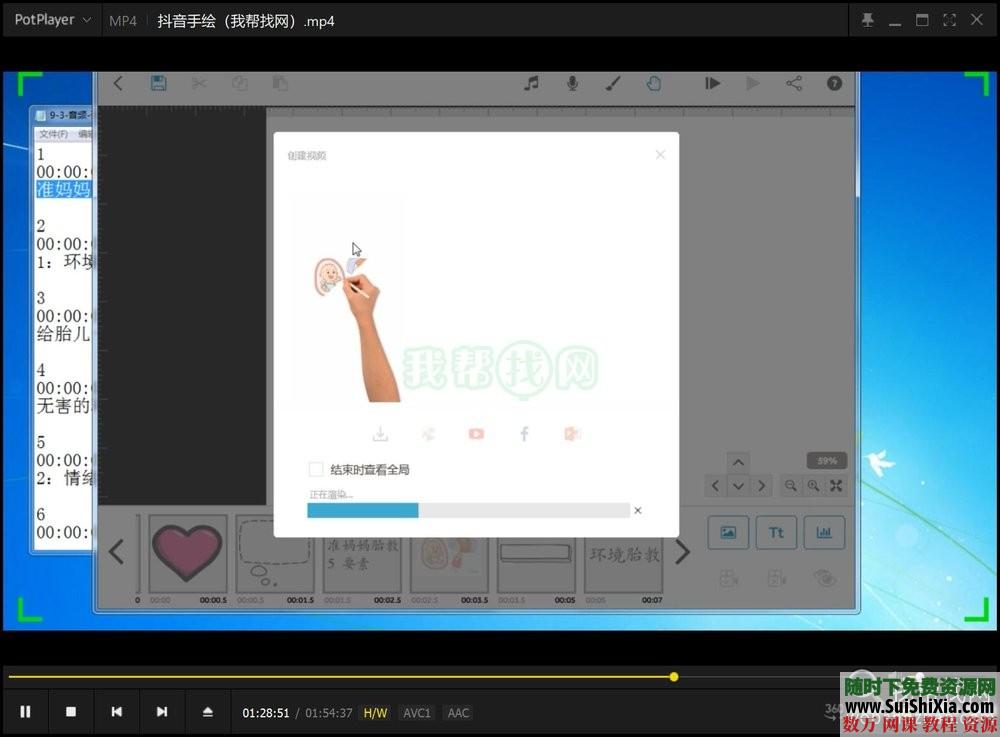Open the share icon on the toolbar
Viewport: 1000px width, 737px height.
794,84
